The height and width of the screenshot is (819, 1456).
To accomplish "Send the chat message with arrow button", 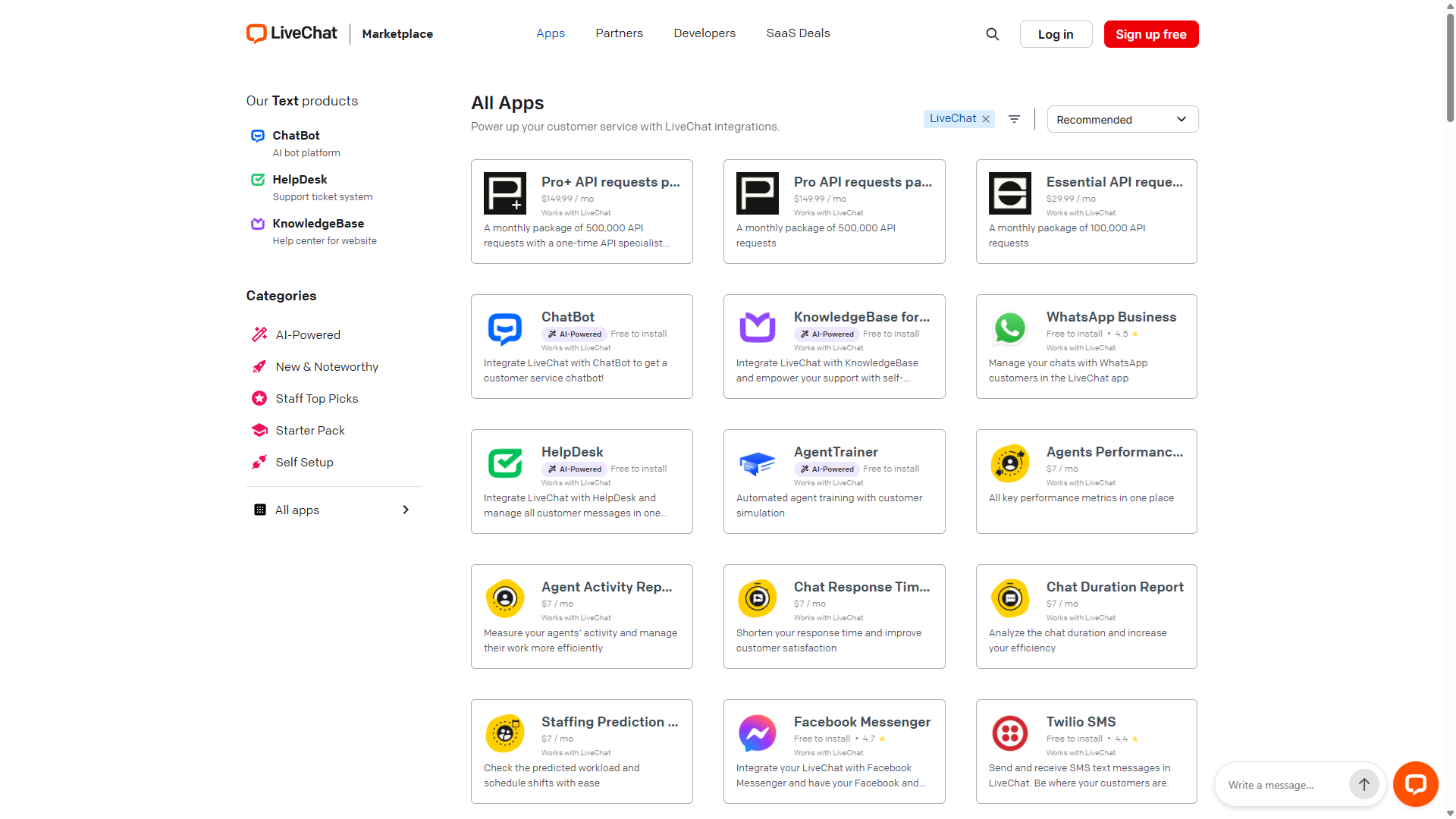I will (1363, 784).
